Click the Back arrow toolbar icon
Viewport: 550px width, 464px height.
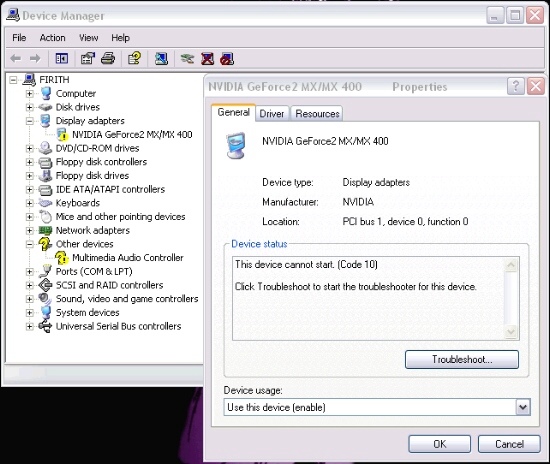click(x=16, y=58)
